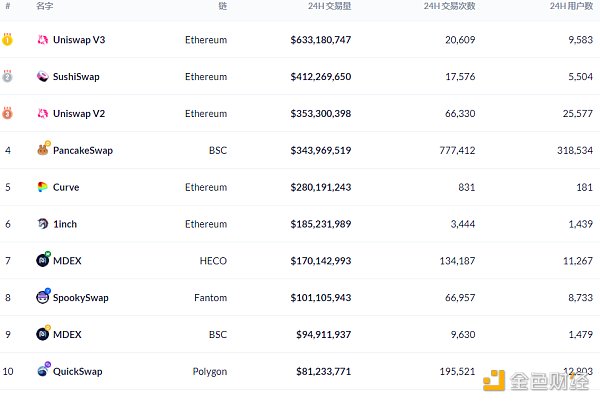The image size is (600, 402).
Task: Click the PancakeSwap bunny icon
Action: (x=42, y=151)
